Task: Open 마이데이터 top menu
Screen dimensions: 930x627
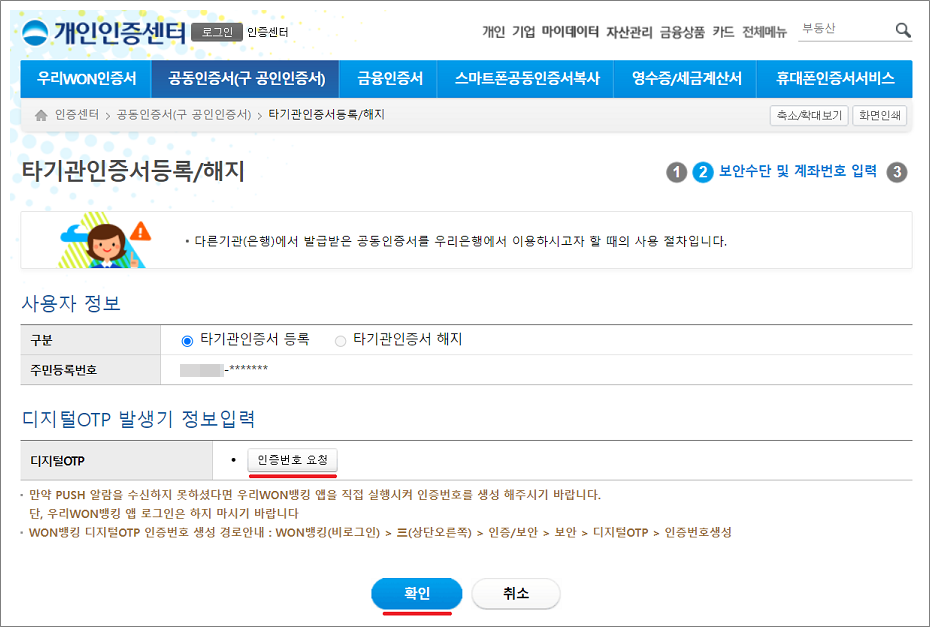Action: [x=570, y=32]
